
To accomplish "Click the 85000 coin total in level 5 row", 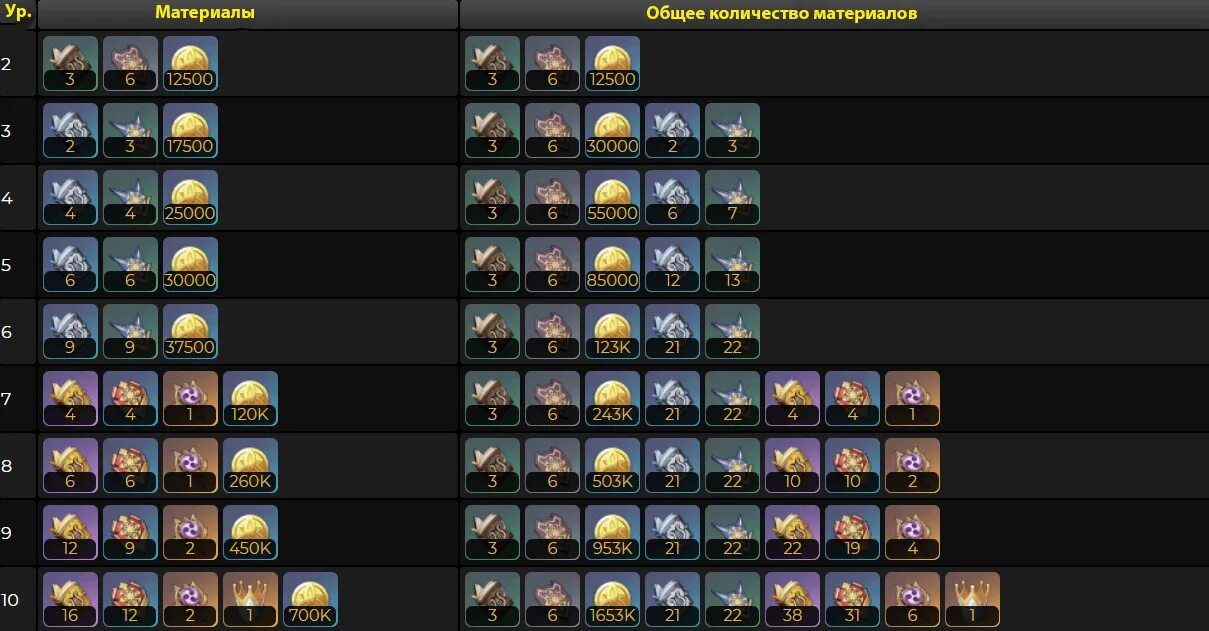I will [612, 264].
